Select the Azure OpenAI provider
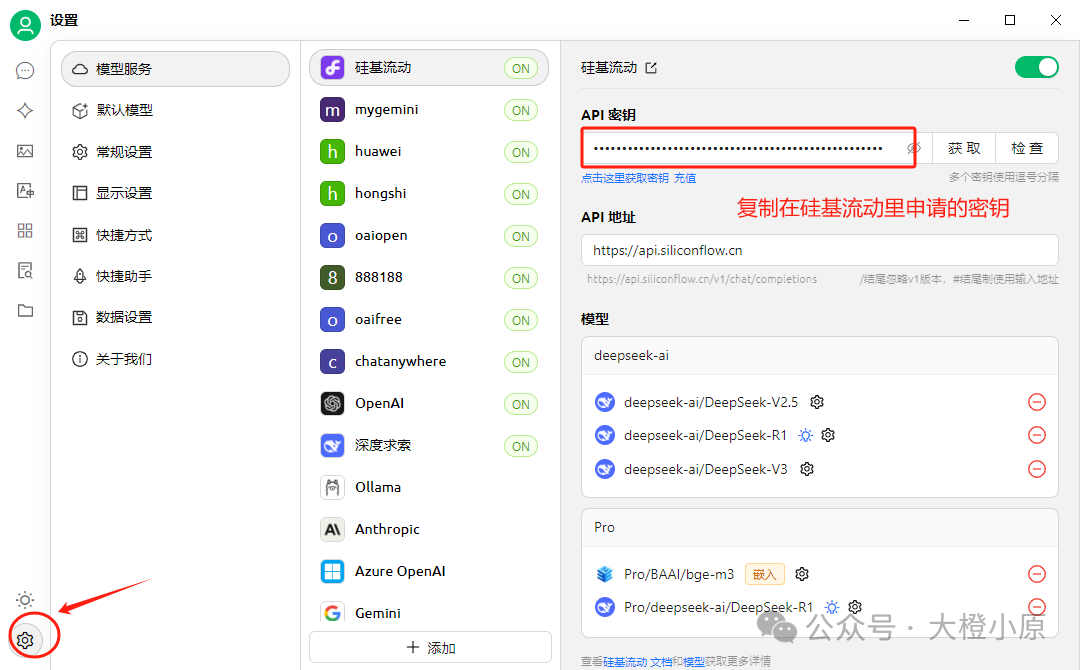This screenshot has width=1080, height=670. (x=429, y=572)
